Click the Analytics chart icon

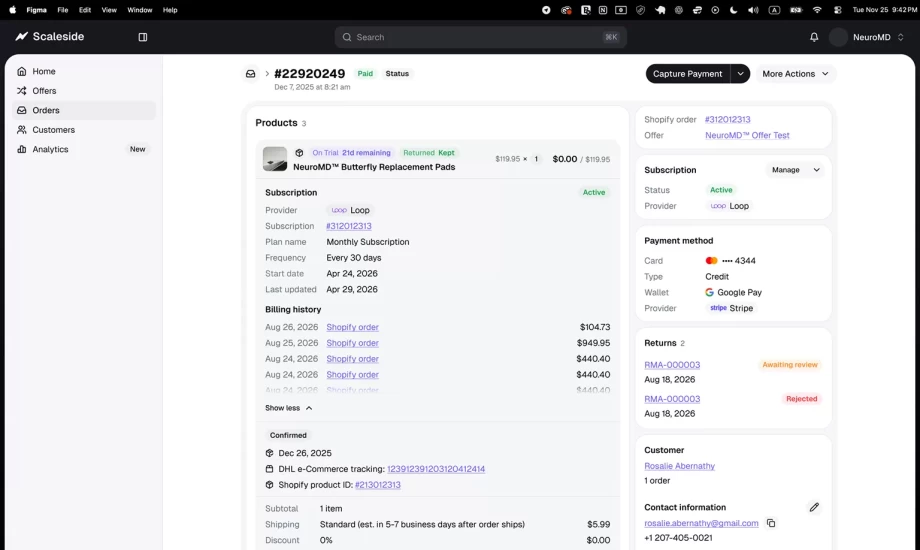pos(22,149)
